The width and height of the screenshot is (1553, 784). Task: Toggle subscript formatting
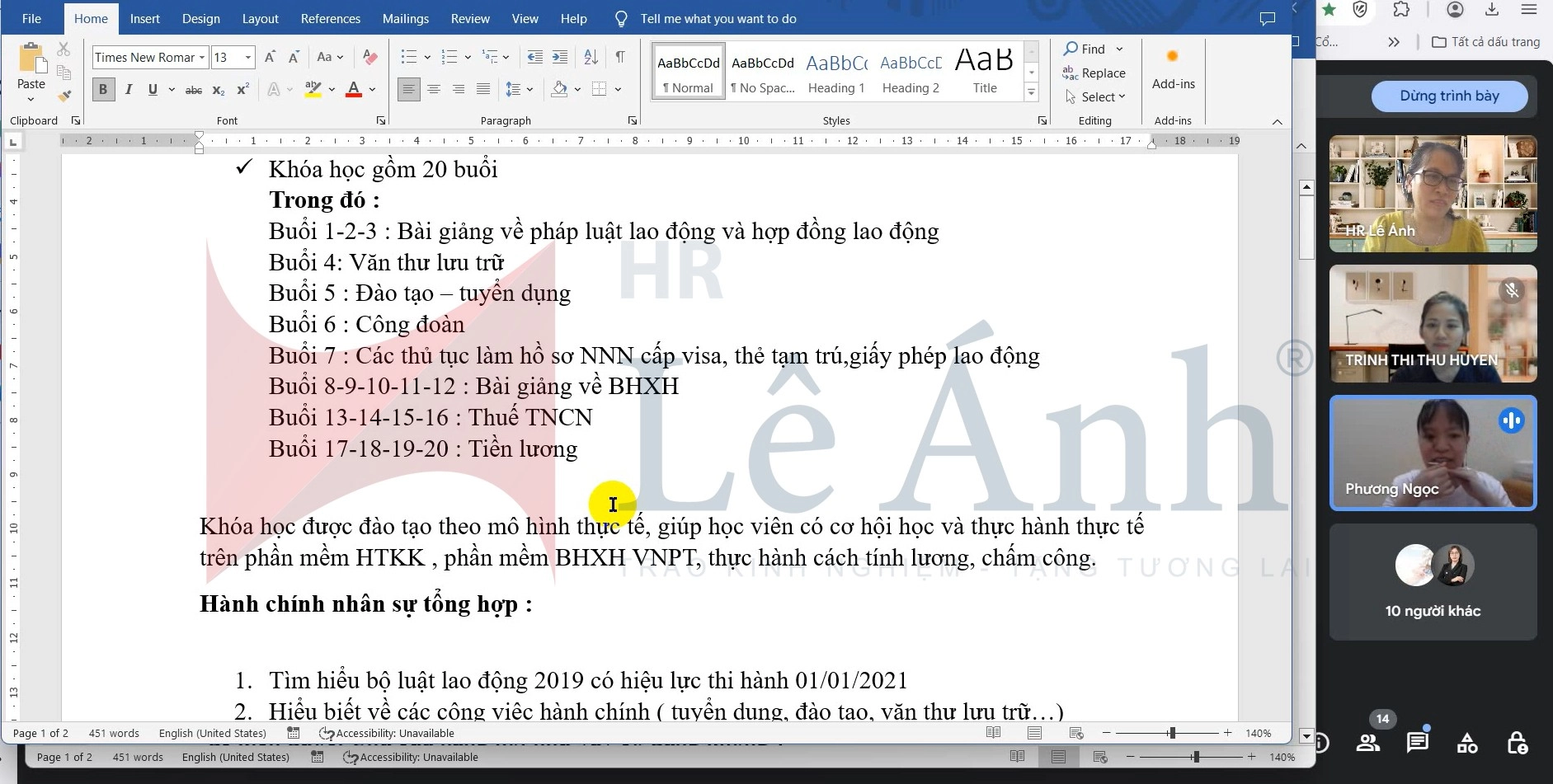pos(218,89)
